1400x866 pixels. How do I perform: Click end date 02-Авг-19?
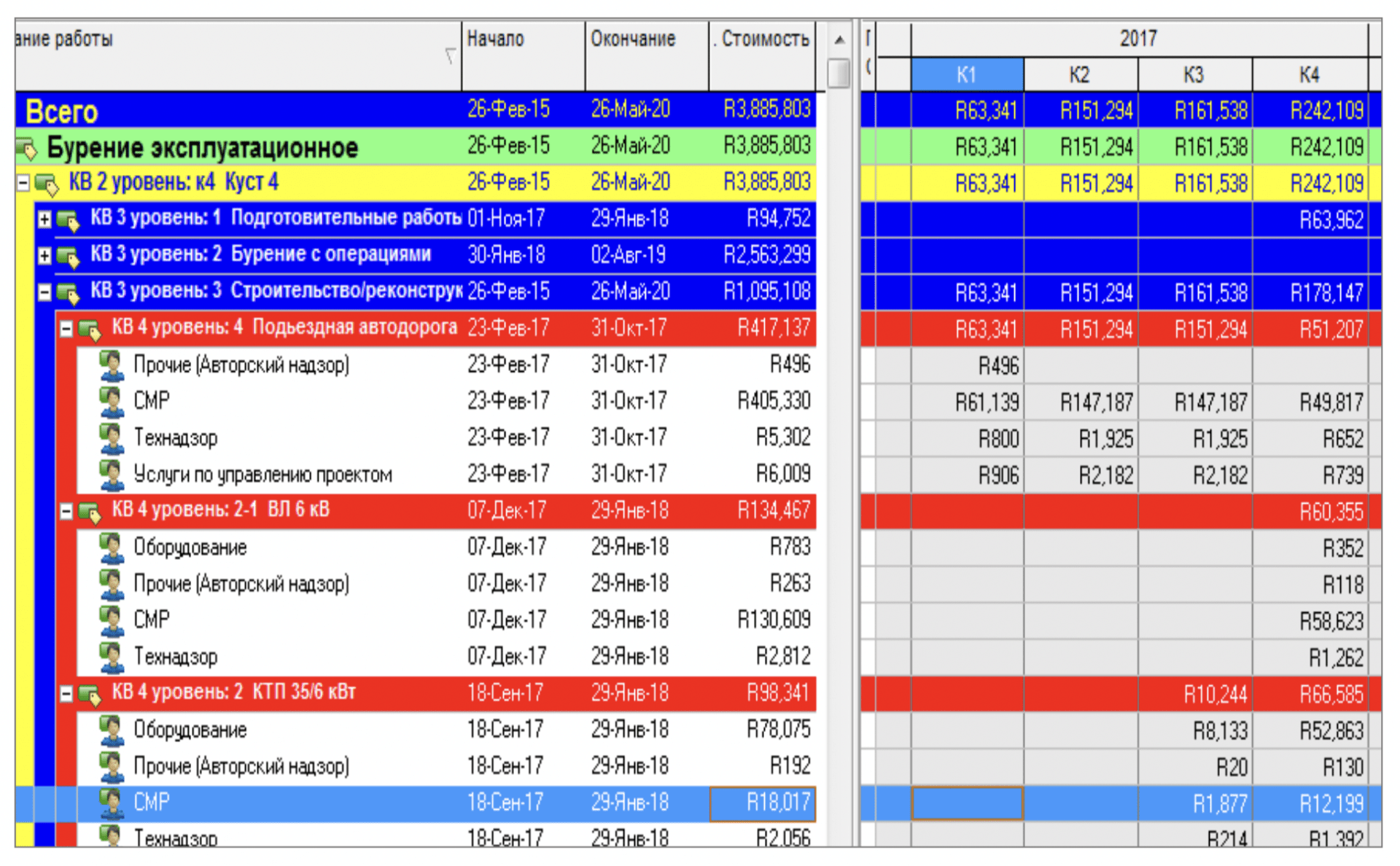tap(629, 255)
